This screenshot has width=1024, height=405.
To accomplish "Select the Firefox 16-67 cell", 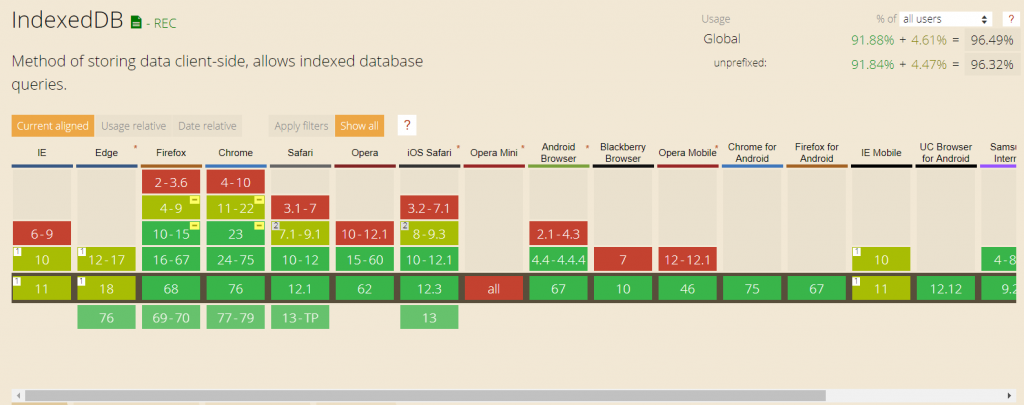I will 171,259.
